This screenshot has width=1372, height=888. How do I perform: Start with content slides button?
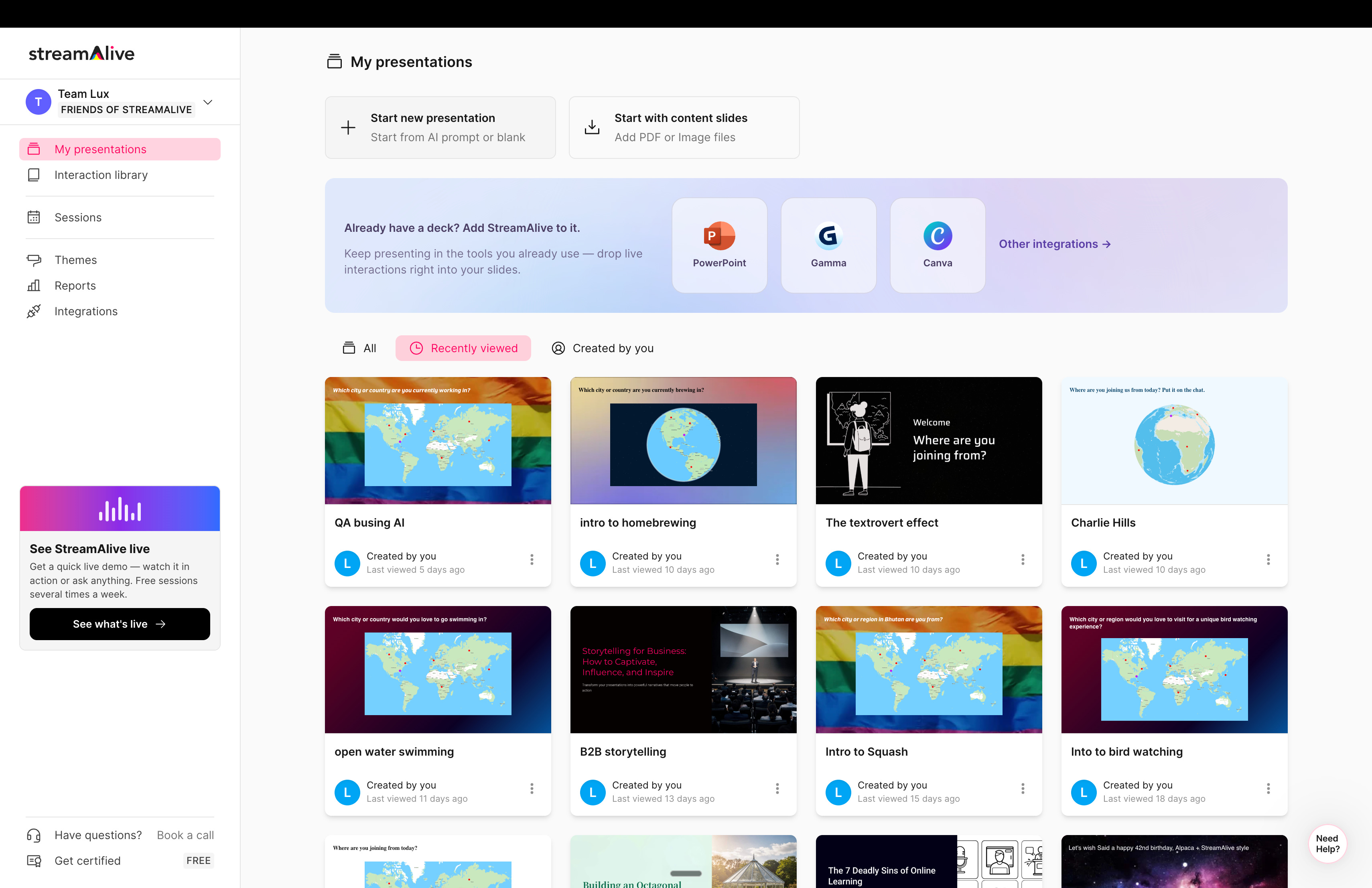(x=684, y=128)
